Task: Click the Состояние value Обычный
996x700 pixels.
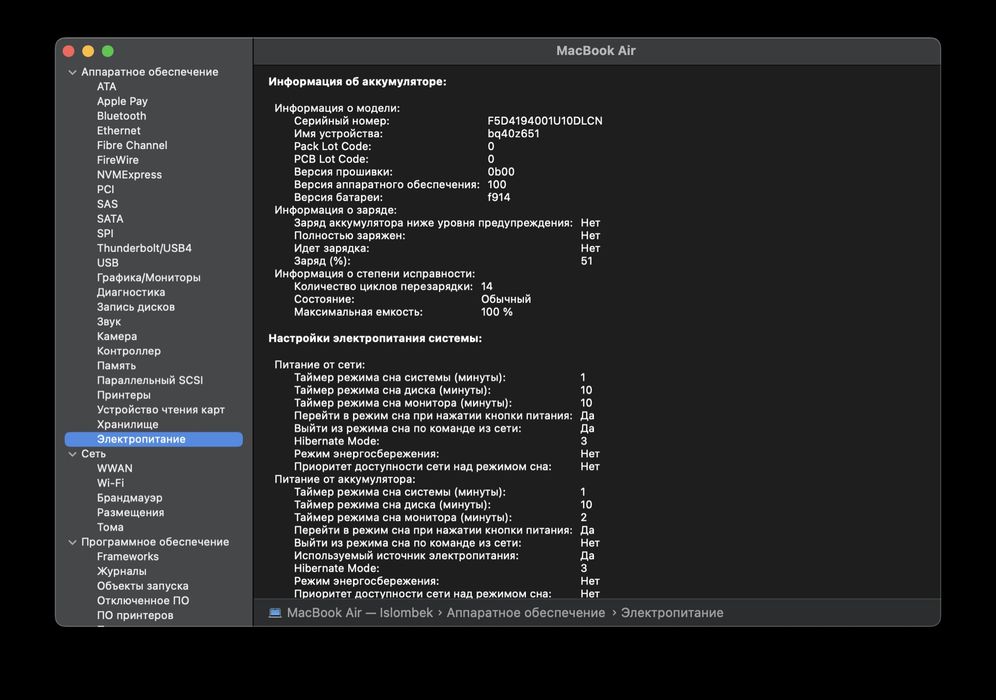Action: click(506, 299)
